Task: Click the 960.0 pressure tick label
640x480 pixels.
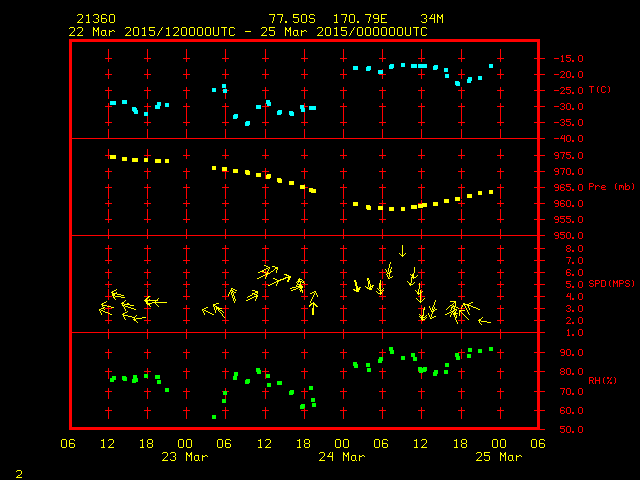Action: pyautogui.click(x=568, y=204)
